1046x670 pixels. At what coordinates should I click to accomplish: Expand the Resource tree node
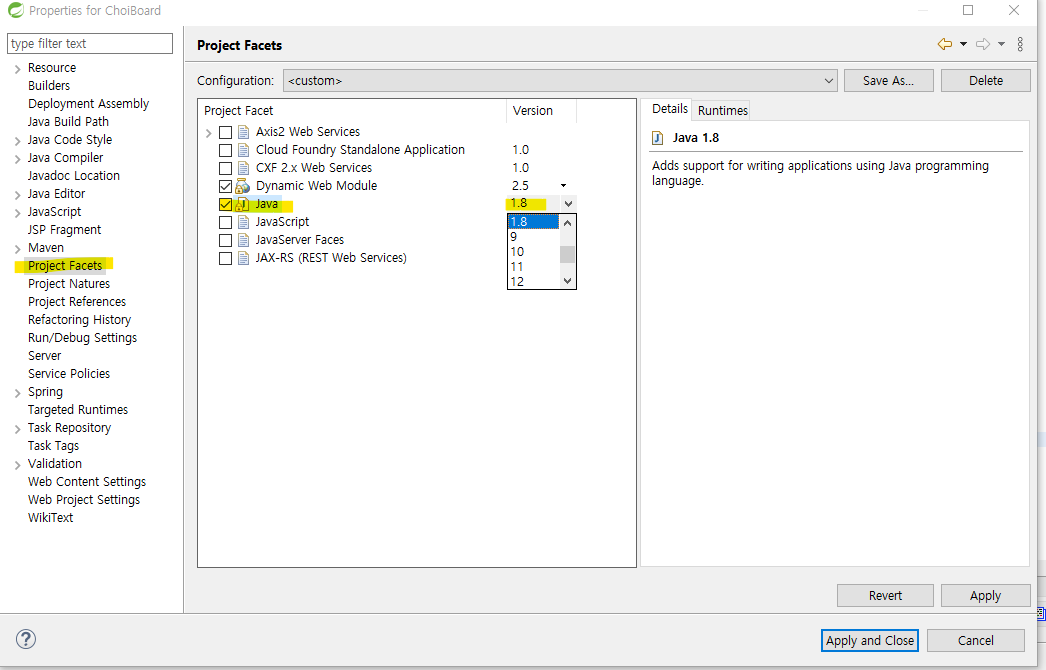click(x=17, y=69)
